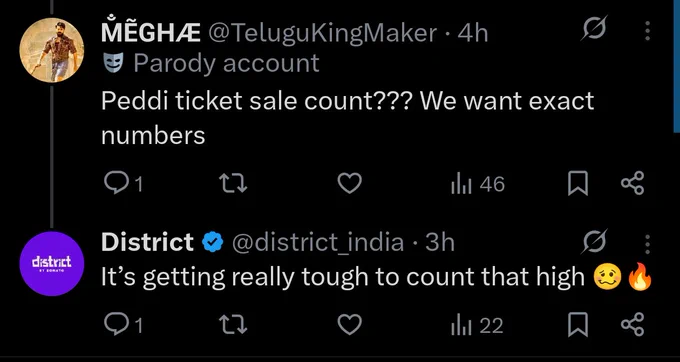Open the MEGHA profile picture

52,50
